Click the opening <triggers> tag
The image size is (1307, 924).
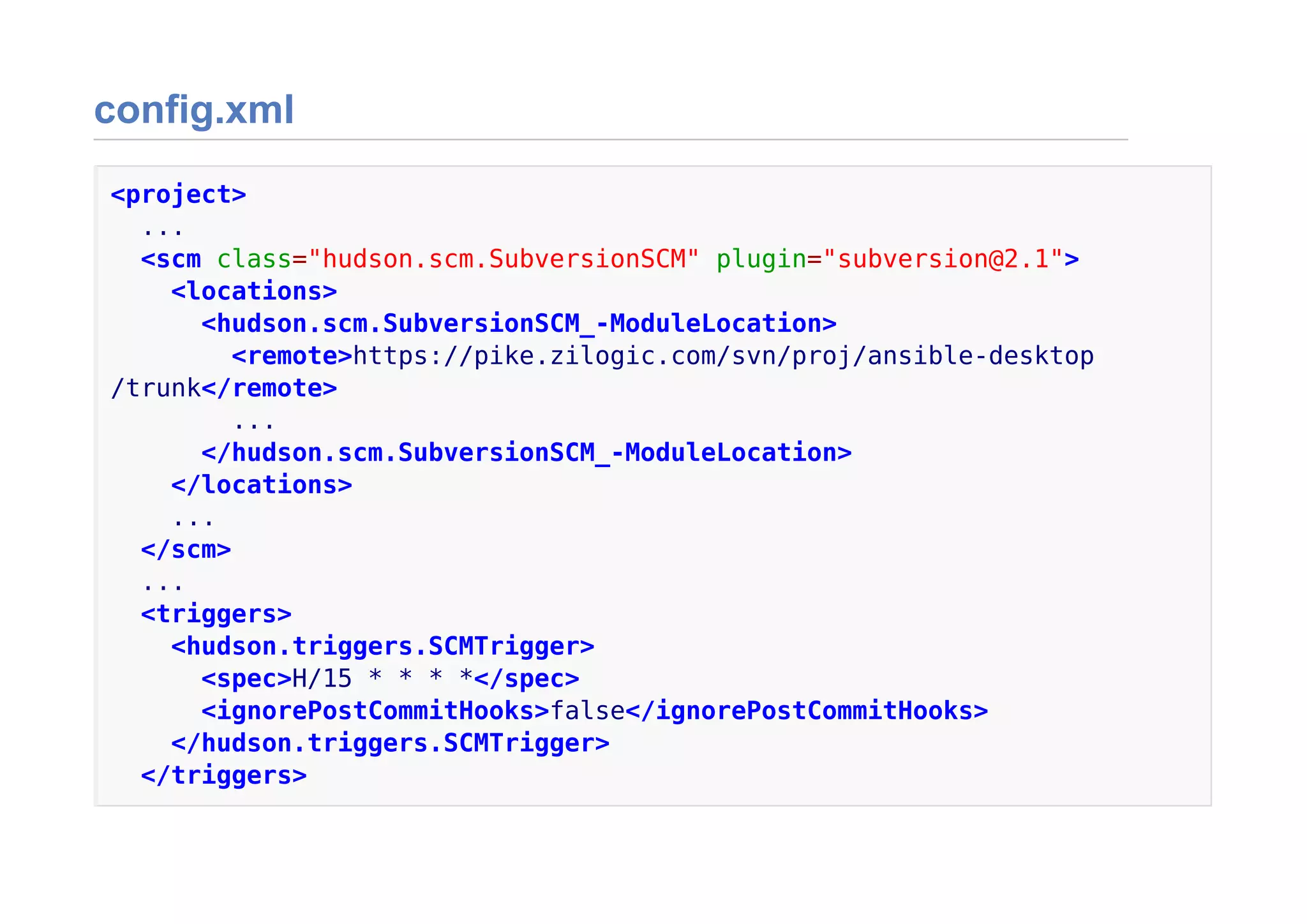pyautogui.click(x=216, y=614)
